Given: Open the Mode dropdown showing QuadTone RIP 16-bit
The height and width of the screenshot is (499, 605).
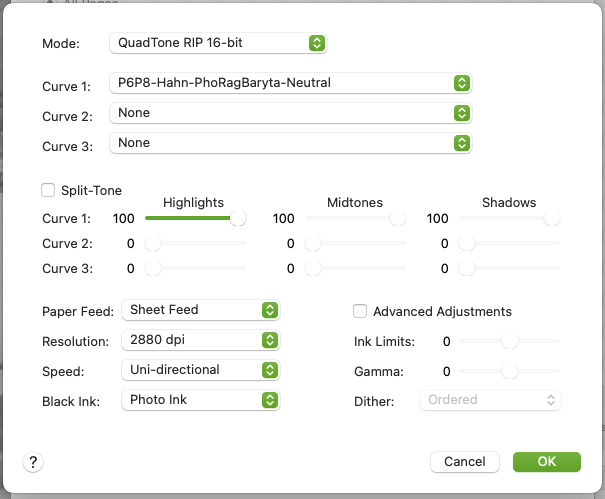Looking at the screenshot, I should pos(218,43).
